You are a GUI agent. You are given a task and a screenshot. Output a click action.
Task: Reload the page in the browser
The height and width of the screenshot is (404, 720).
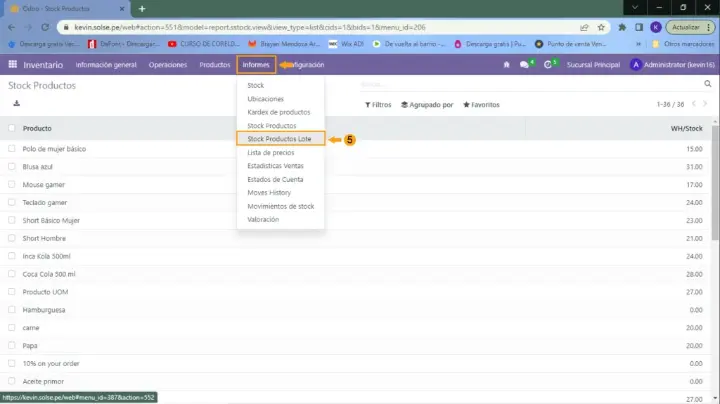click(47, 27)
